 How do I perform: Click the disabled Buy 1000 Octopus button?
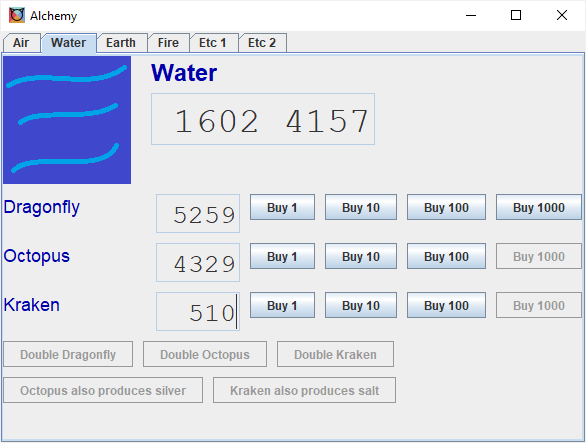pos(539,256)
